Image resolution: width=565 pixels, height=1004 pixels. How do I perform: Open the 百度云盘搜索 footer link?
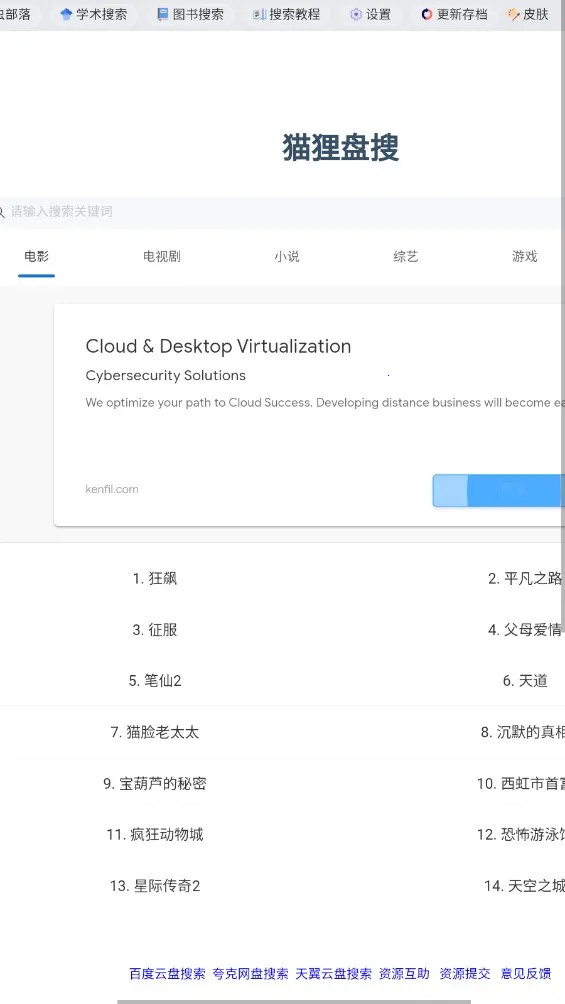coord(167,973)
